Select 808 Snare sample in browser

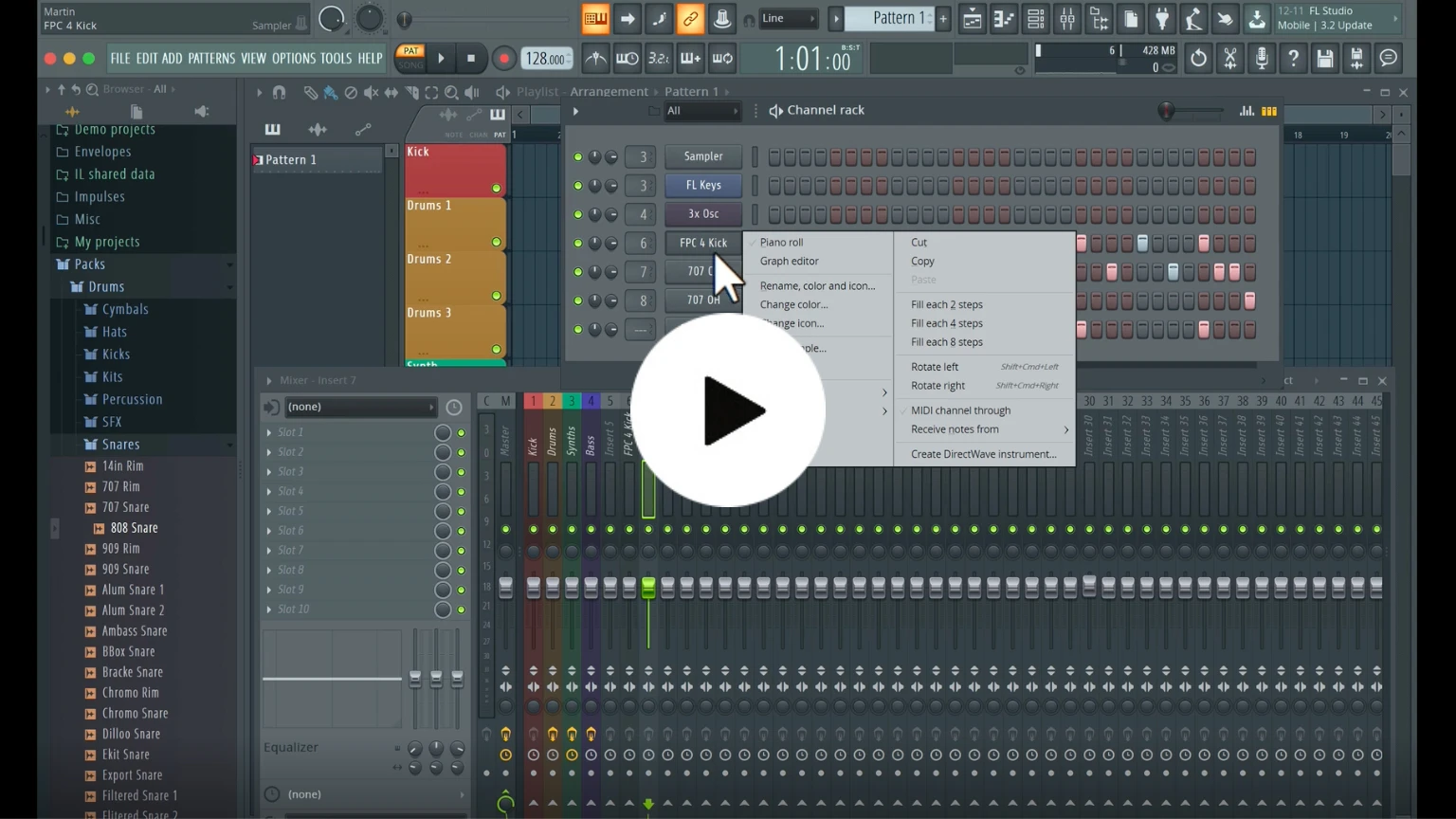point(134,528)
